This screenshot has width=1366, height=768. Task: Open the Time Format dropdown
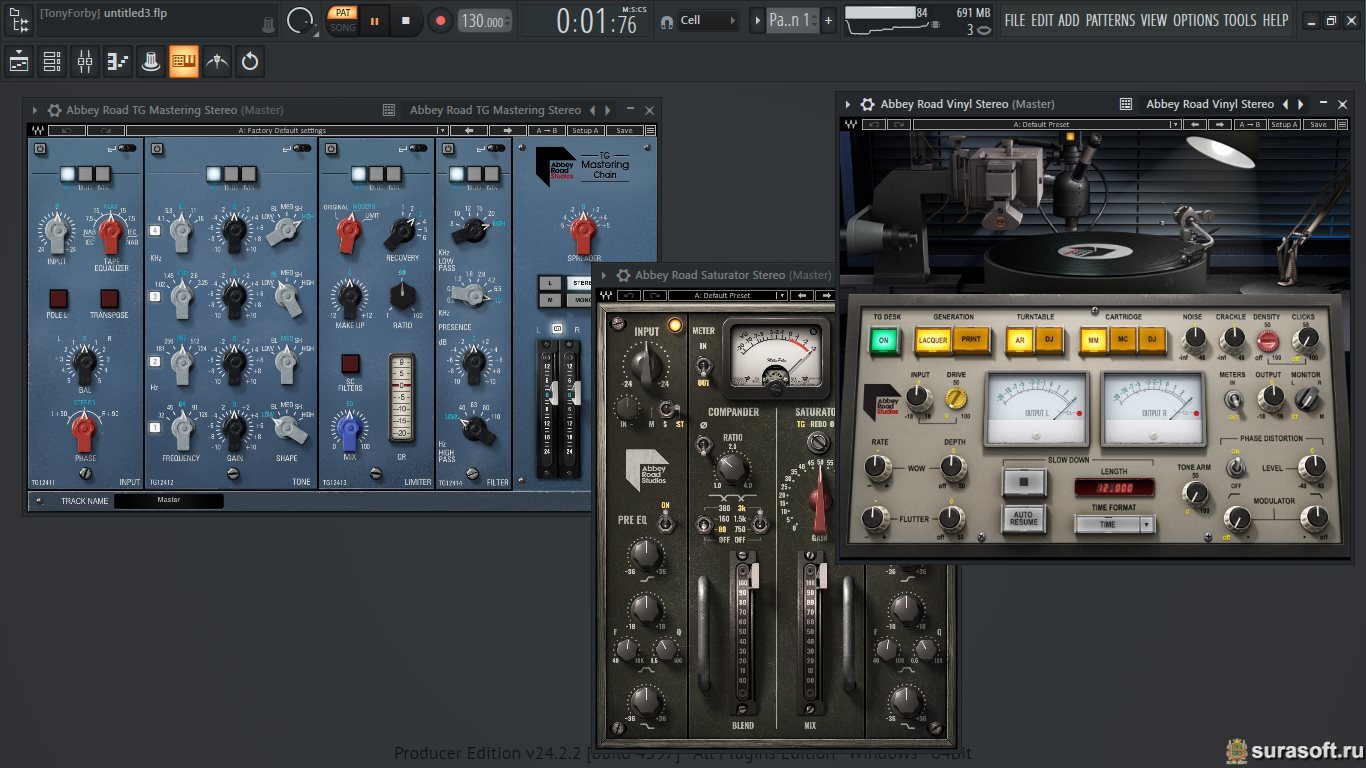tap(1115, 524)
